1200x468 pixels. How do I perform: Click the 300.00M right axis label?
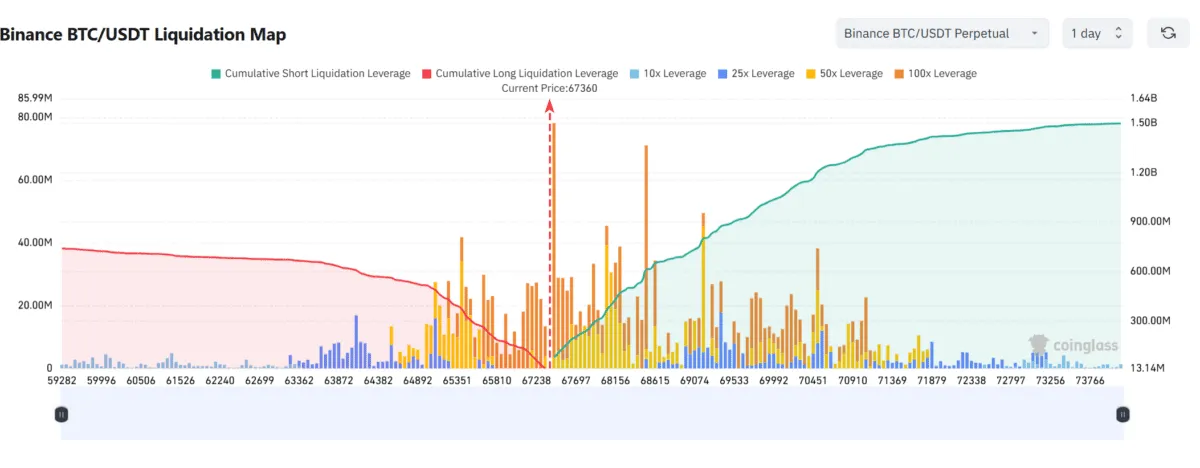pyautogui.click(x=1150, y=321)
